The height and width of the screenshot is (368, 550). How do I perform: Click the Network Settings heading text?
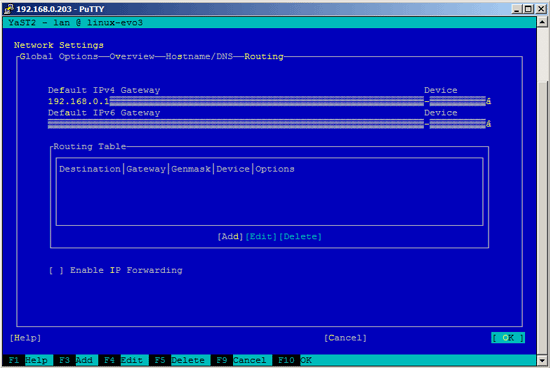point(59,45)
